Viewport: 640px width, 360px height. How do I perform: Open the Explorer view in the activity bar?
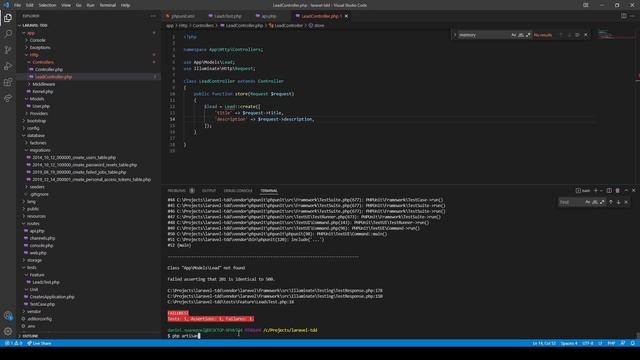8,18
